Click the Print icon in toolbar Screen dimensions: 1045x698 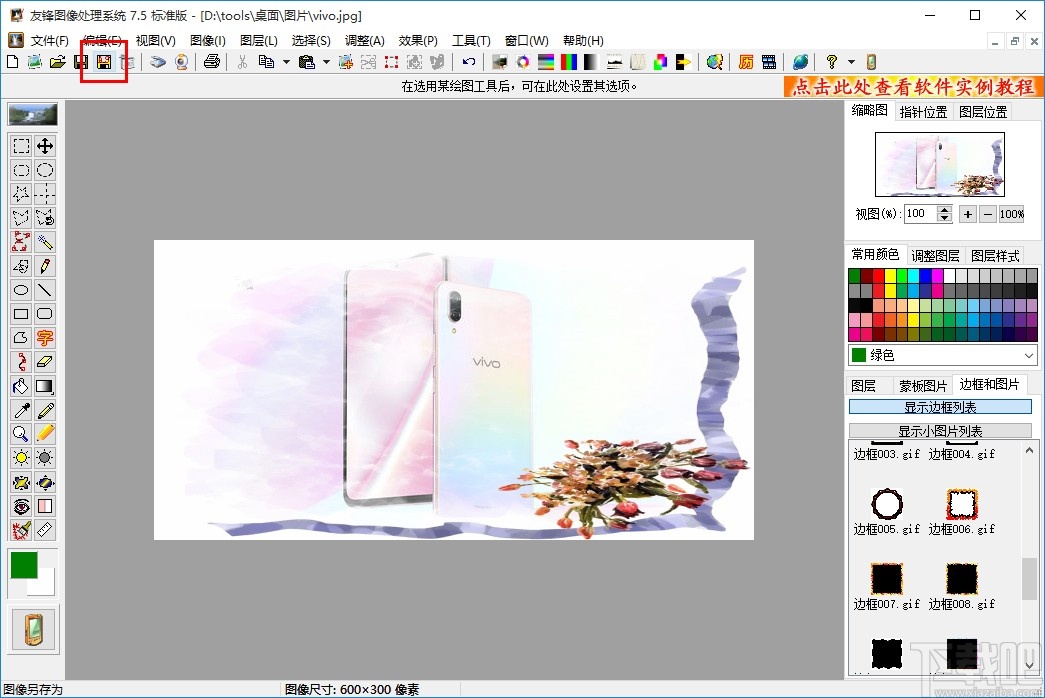click(x=211, y=62)
